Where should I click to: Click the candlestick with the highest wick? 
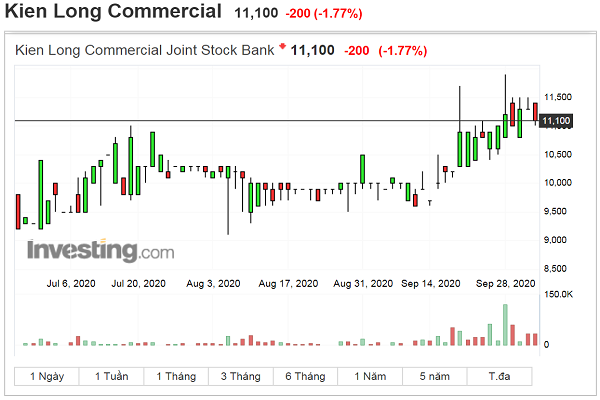[x=505, y=106]
